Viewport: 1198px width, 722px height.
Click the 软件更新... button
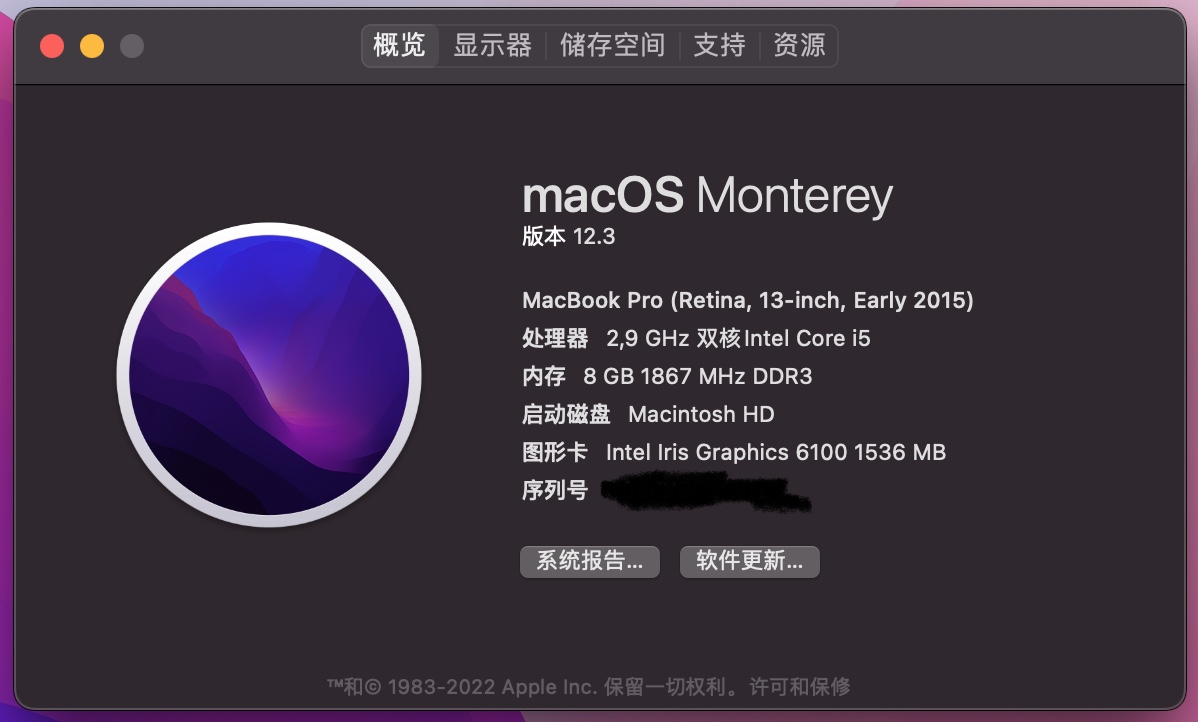[x=749, y=561]
